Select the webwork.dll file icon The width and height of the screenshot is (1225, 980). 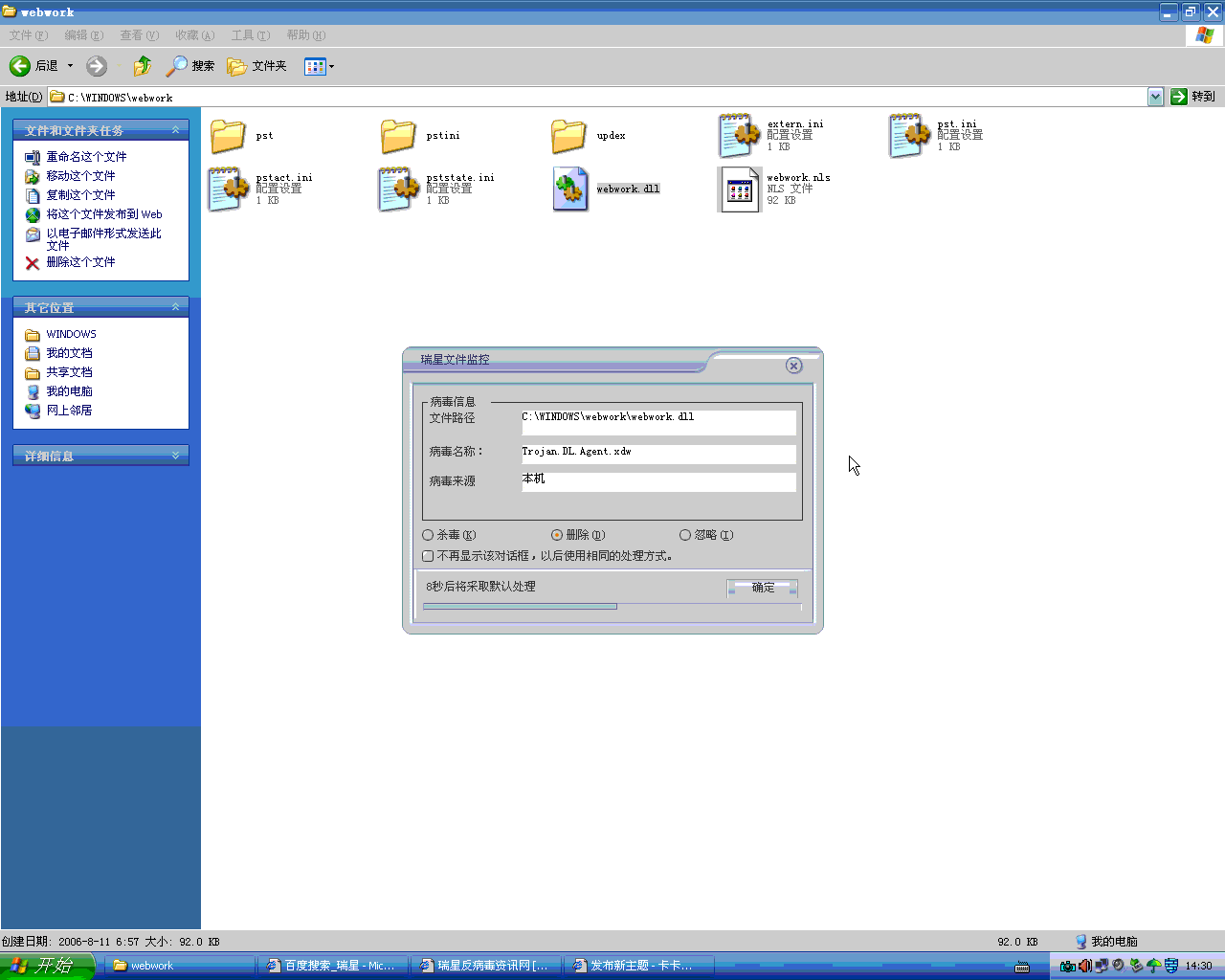pyautogui.click(x=570, y=189)
